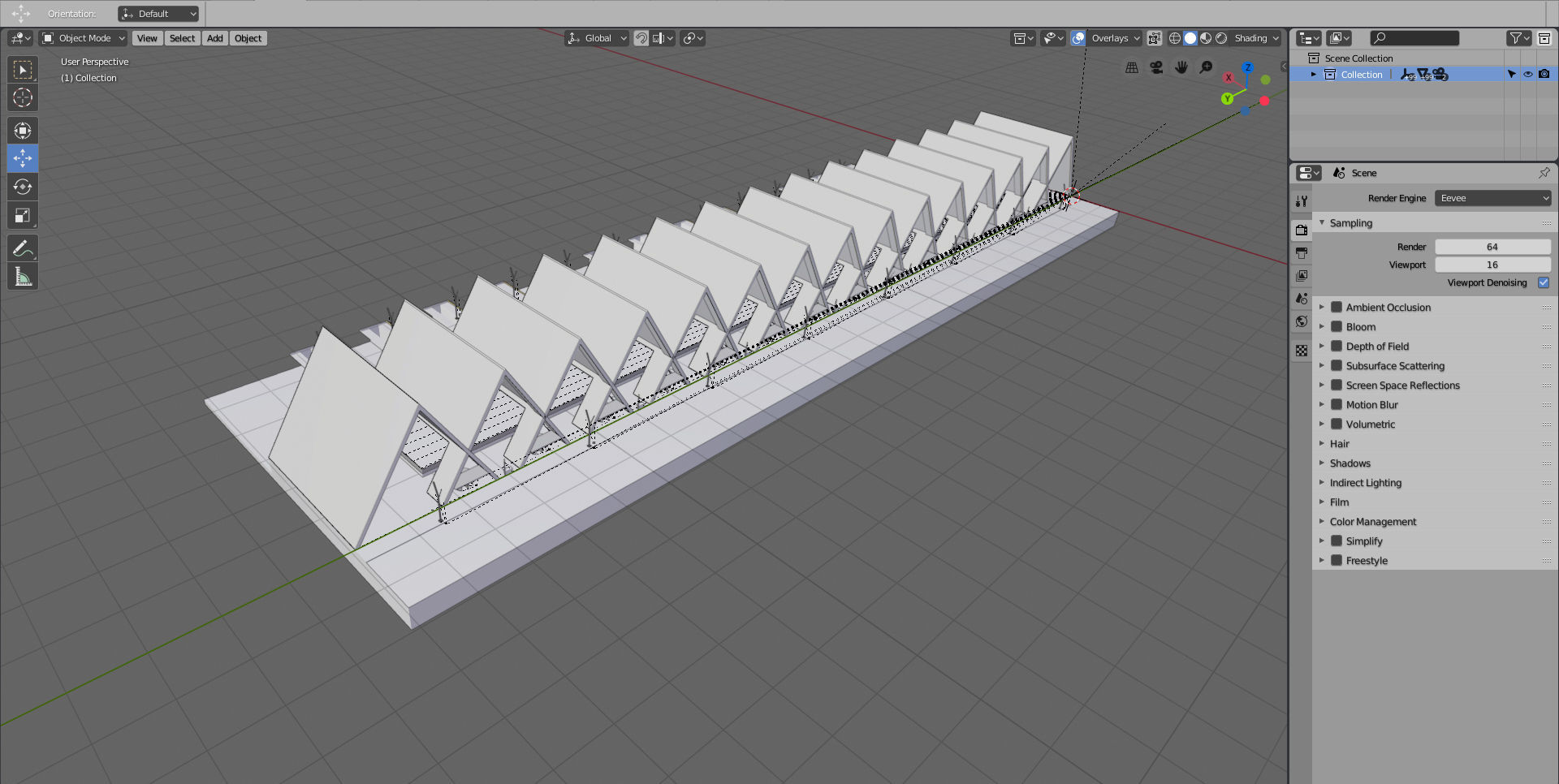1559x784 pixels.
Task: Open the World properties tab
Action: [1302, 321]
